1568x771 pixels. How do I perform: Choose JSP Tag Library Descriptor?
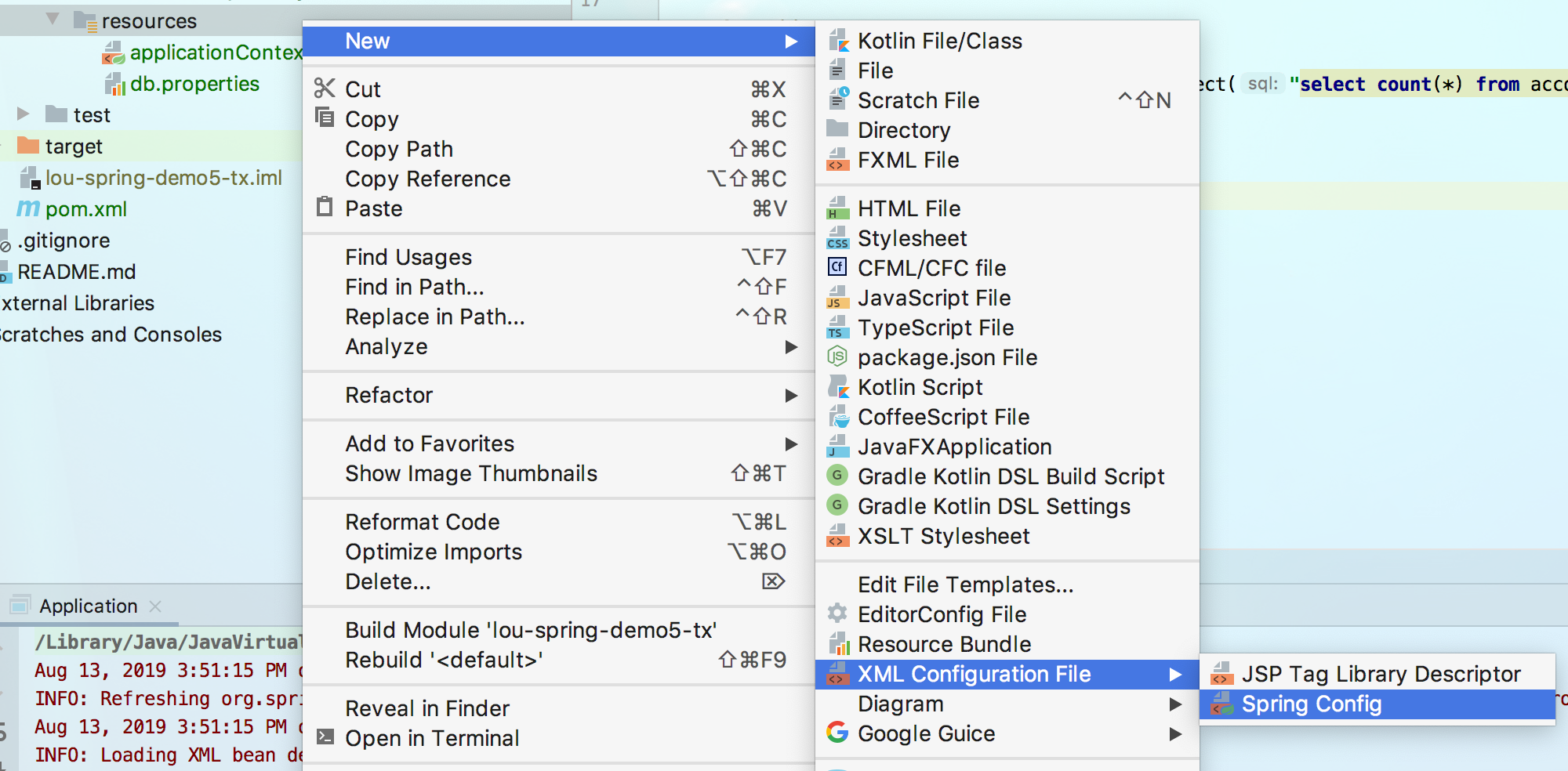[x=1380, y=674]
